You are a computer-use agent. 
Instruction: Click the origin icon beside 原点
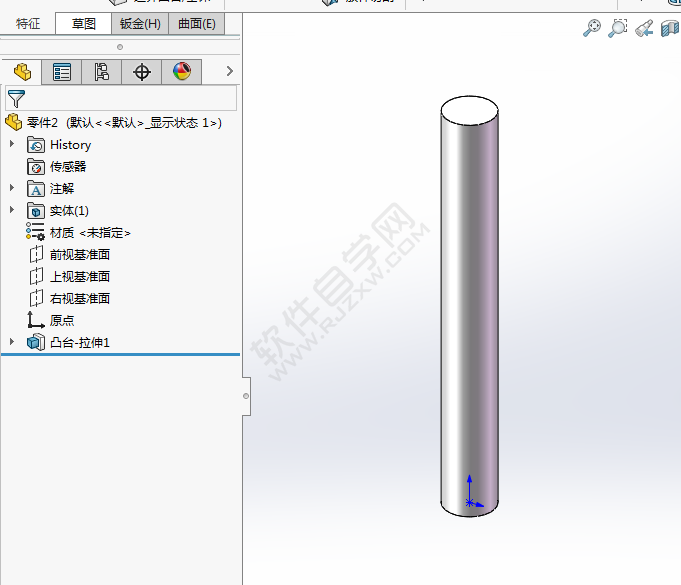[x=36, y=320]
